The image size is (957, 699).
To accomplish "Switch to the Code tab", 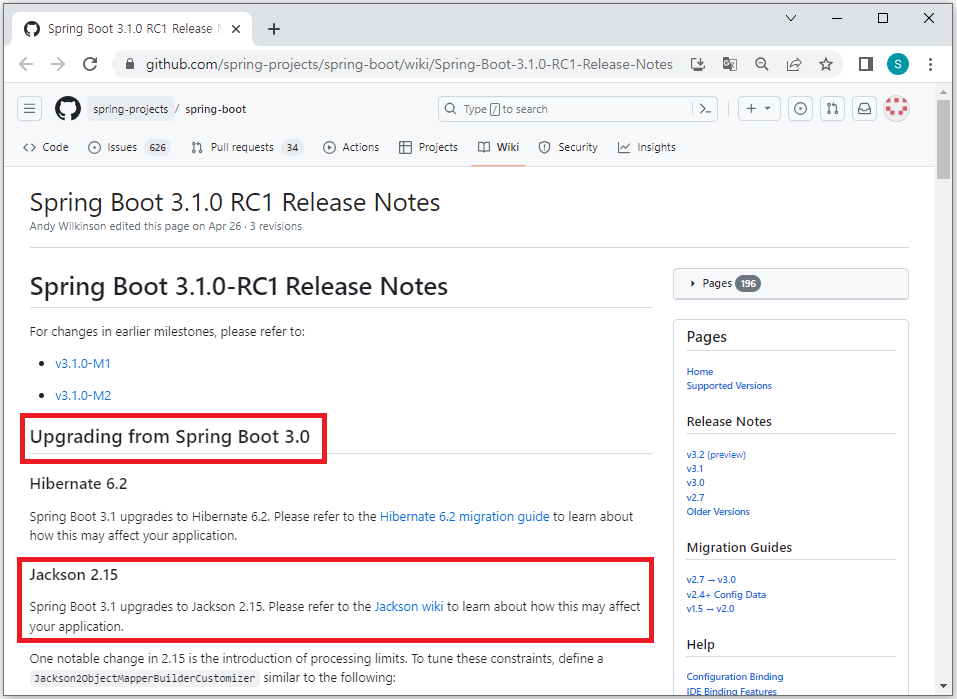I will (46, 147).
